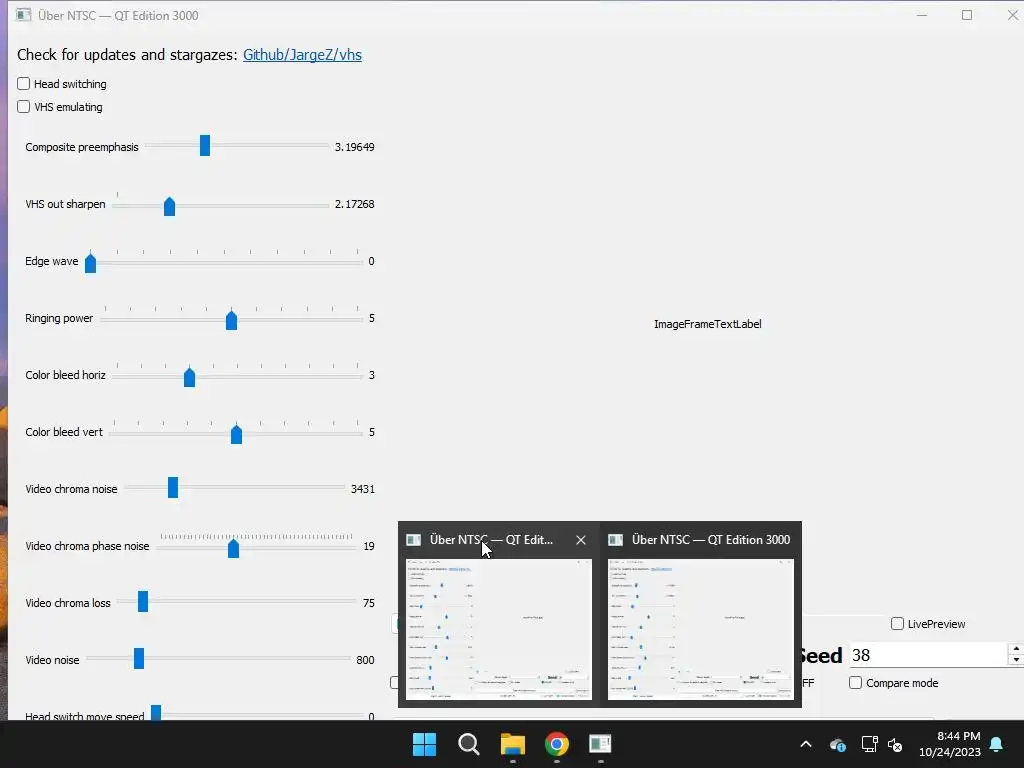The width and height of the screenshot is (1024, 768).
Task: Click VHS out sharpen value 2.17268
Action: pyautogui.click(x=355, y=204)
